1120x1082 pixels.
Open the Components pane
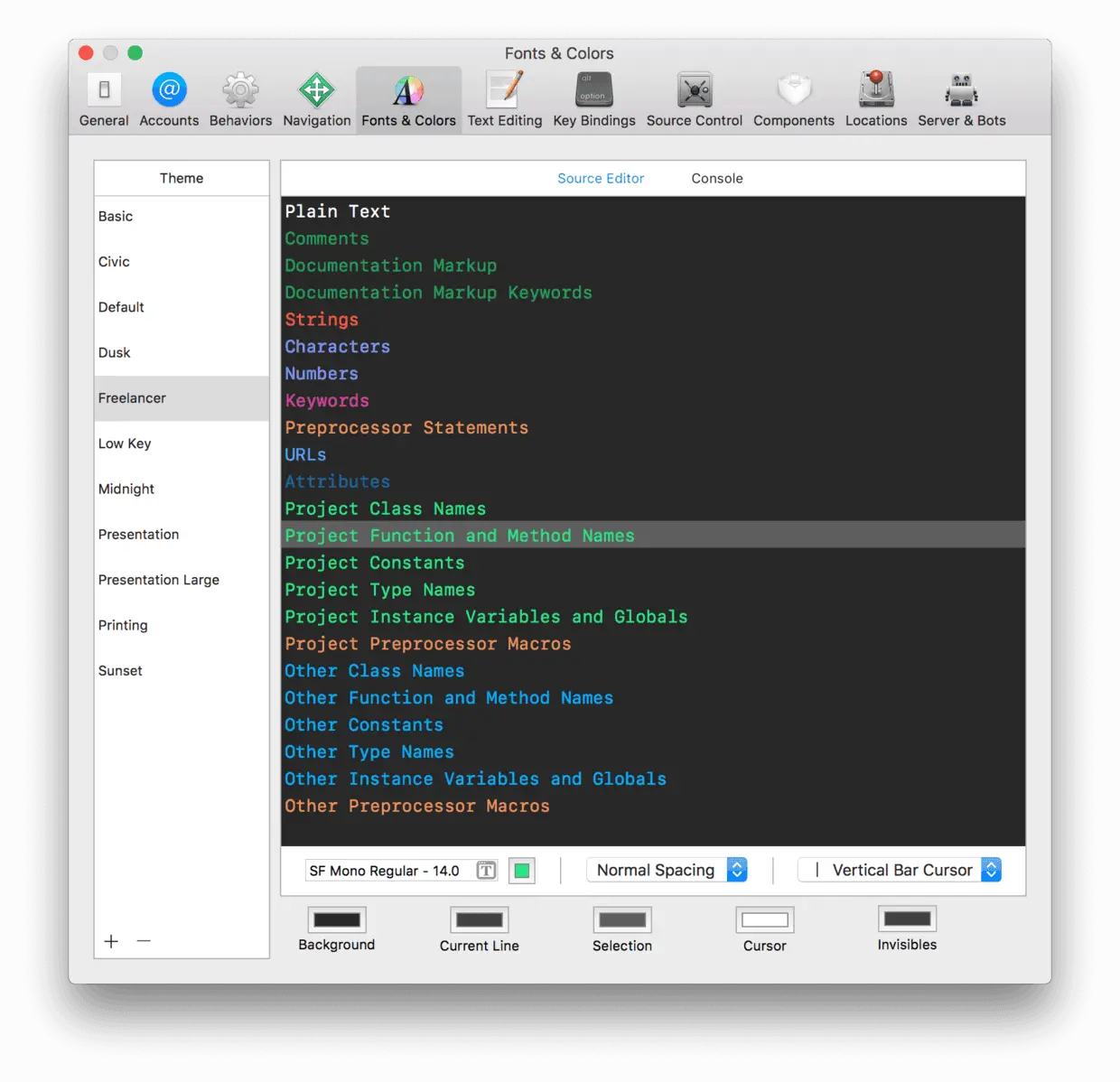tap(793, 98)
